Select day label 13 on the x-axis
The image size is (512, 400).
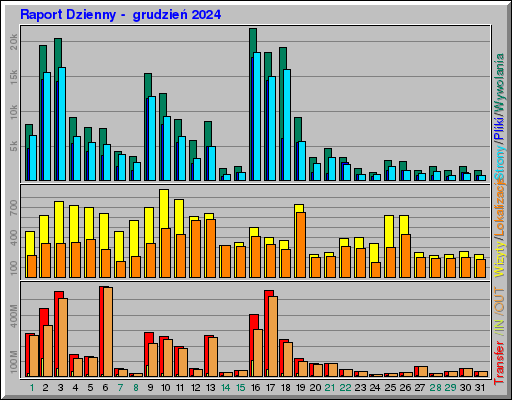pyautogui.click(x=210, y=388)
